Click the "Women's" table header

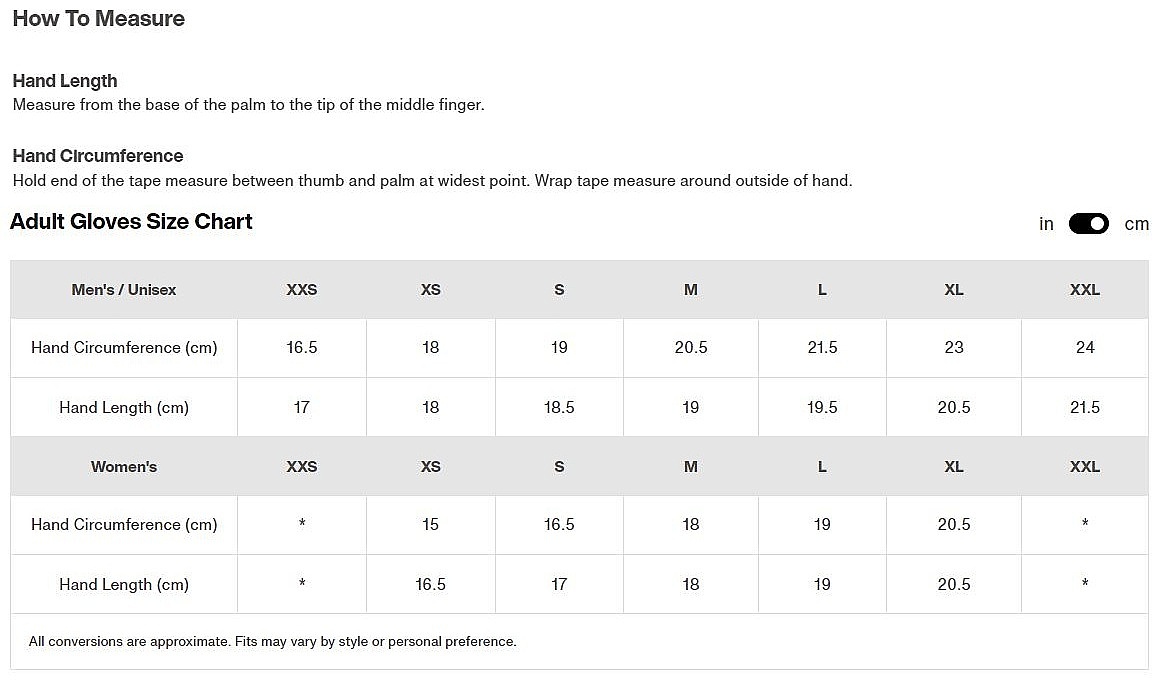click(124, 467)
